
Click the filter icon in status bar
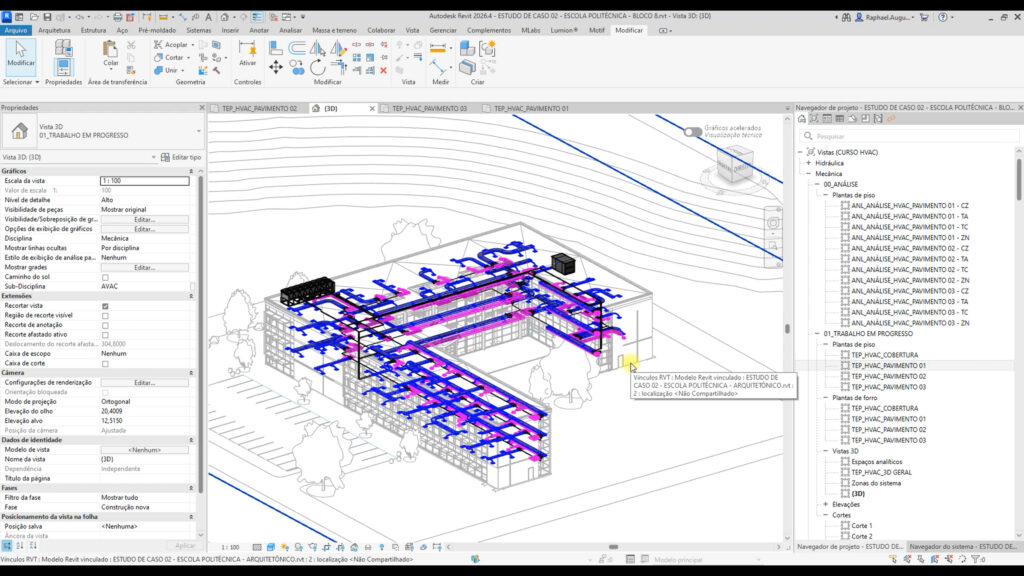point(978,559)
